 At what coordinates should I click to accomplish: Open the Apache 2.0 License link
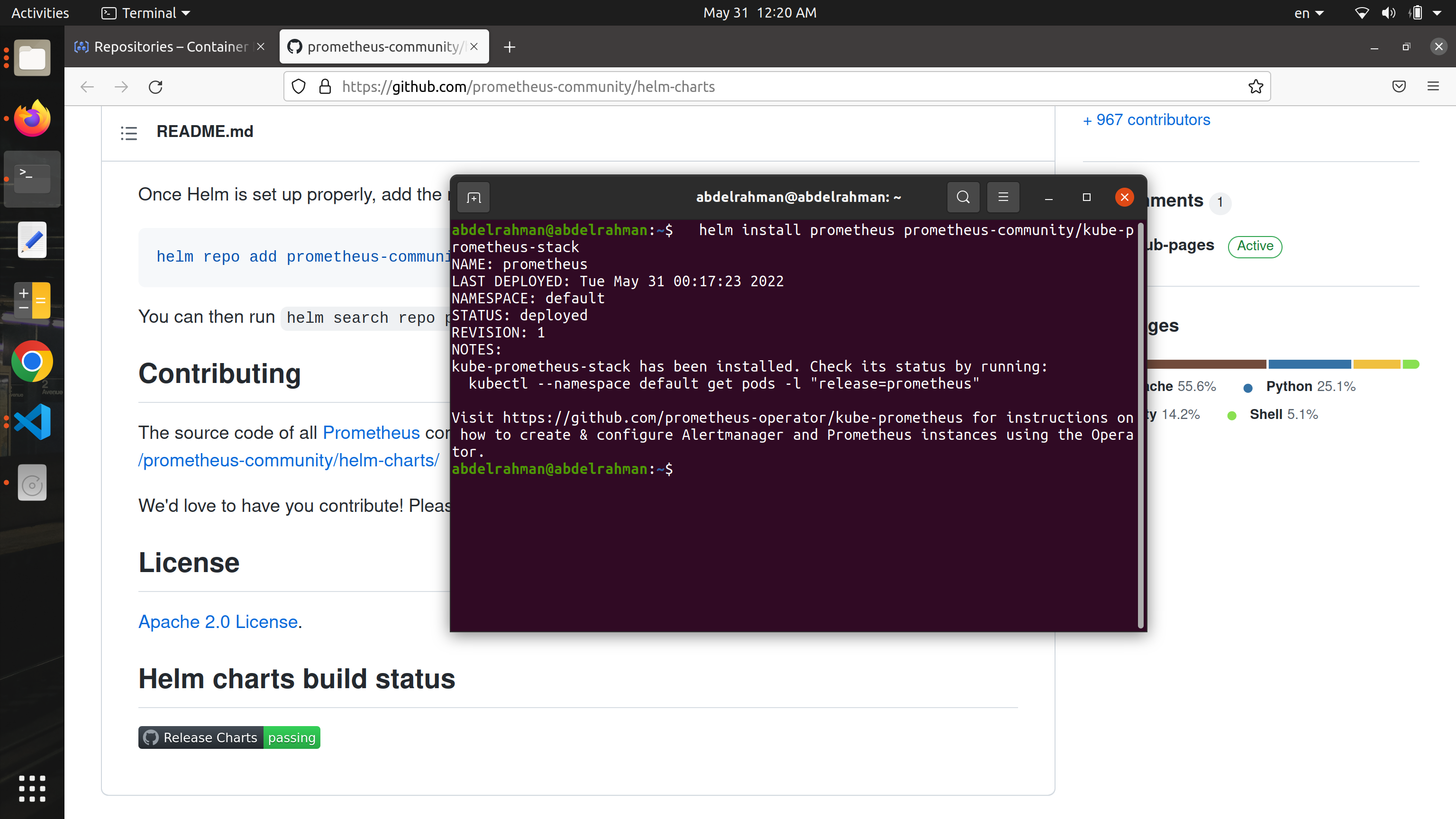coord(217,622)
